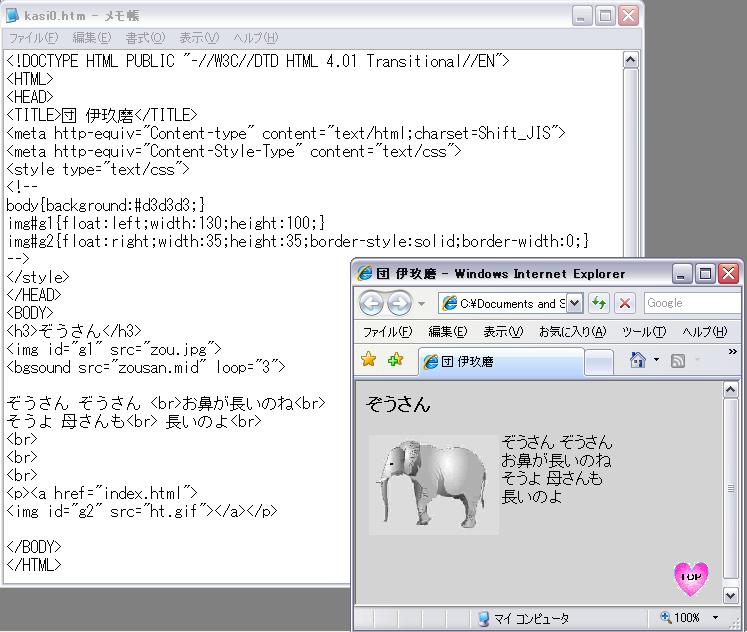747x632 pixels.
Task: Click Add to Favorites plus-star icon
Action: click(x=395, y=360)
